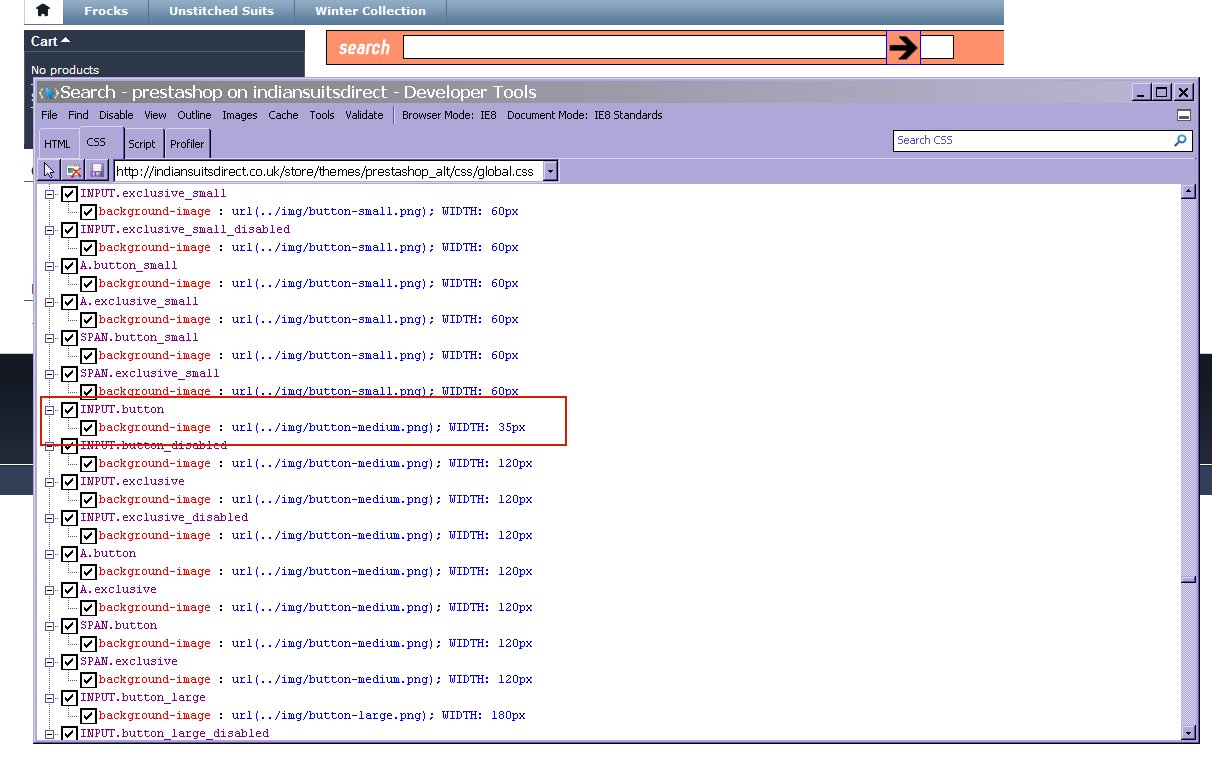This screenshot has width=1212, height=761.
Task: Click the CSS pane vertical scrollbar thumb
Action: click(1189, 579)
